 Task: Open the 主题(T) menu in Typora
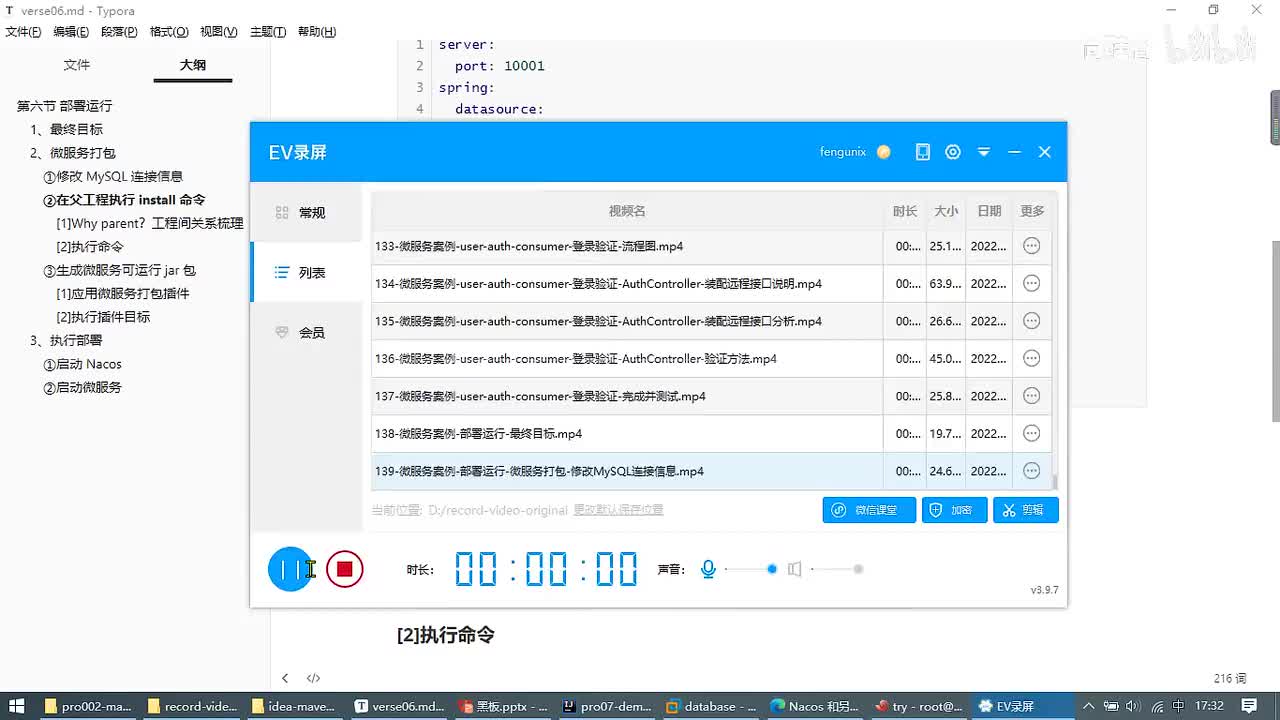(268, 32)
